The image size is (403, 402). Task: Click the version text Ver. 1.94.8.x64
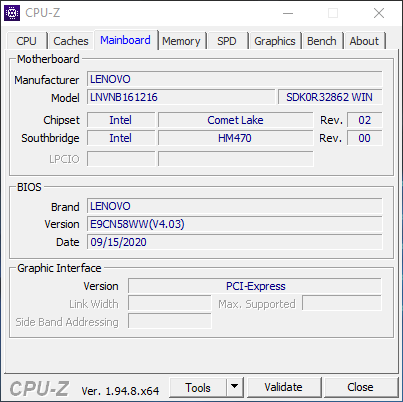pos(120,391)
